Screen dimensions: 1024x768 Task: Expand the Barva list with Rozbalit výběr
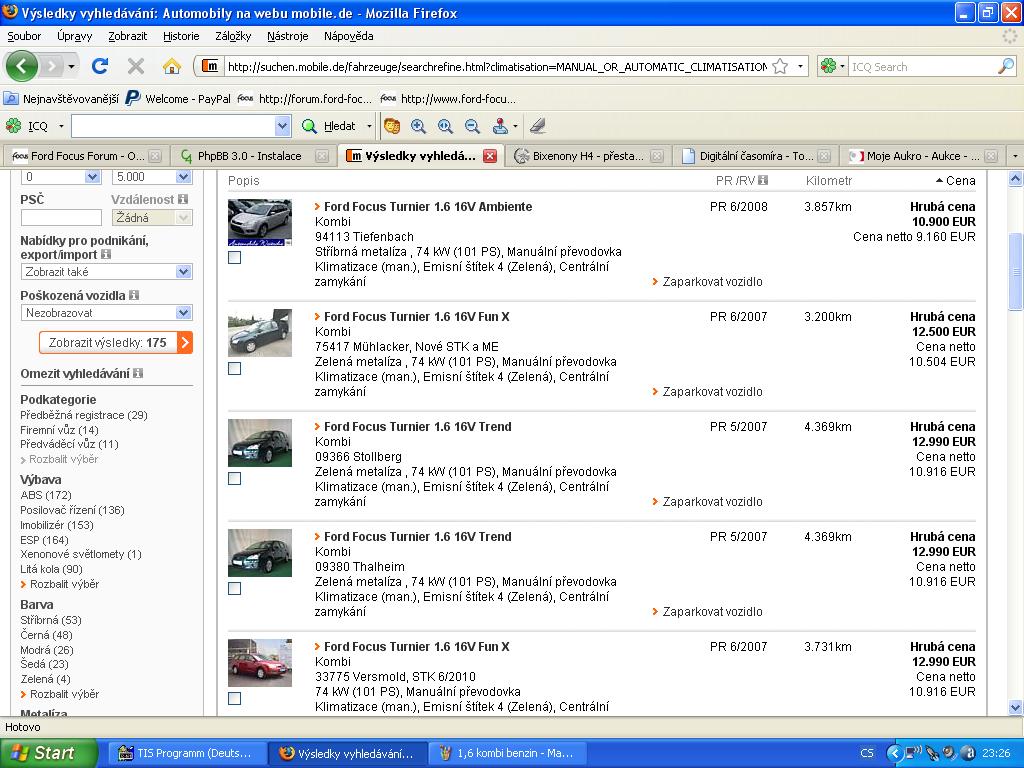click(x=64, y=694)
